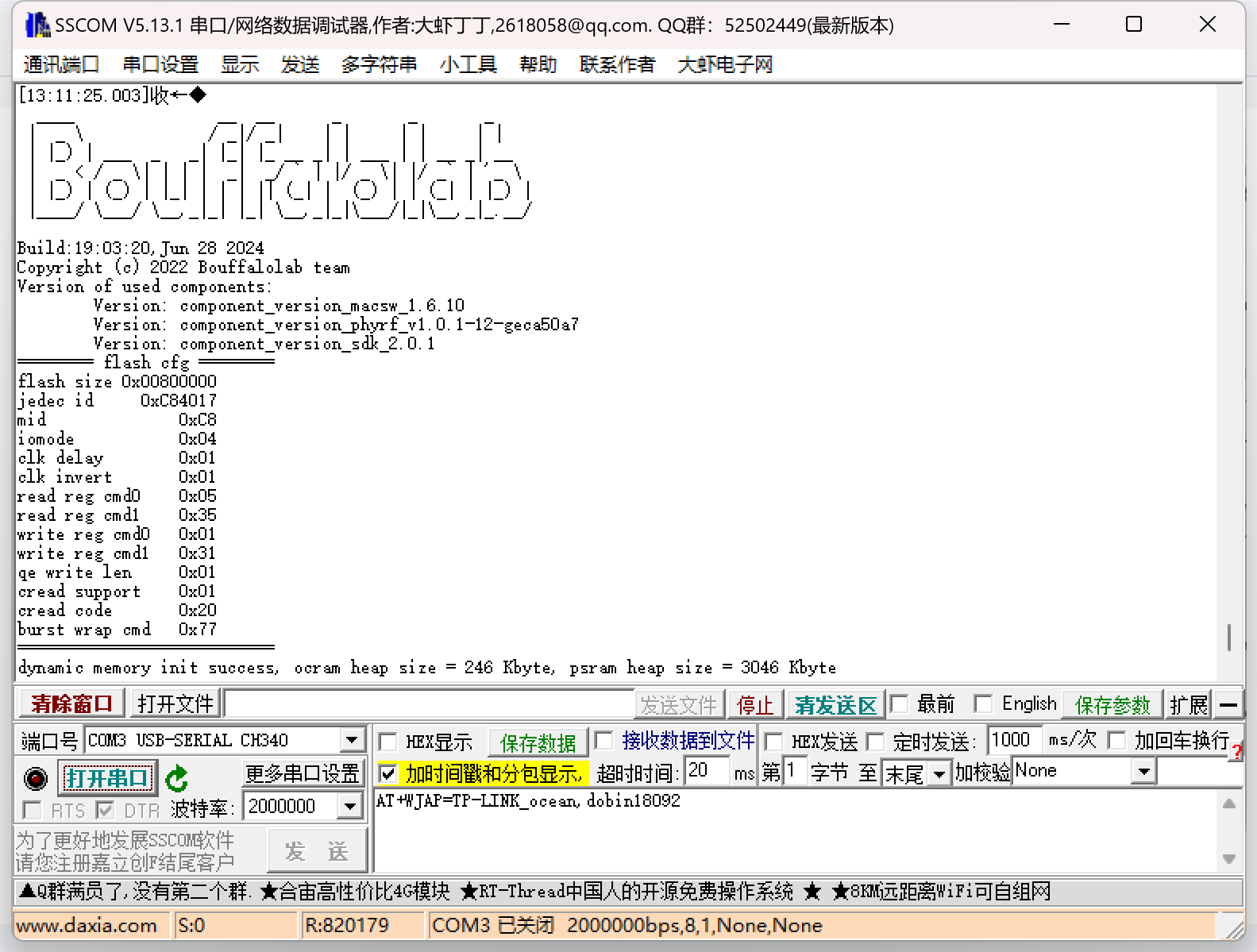Click the file path input field

click(x=430, y=704)
